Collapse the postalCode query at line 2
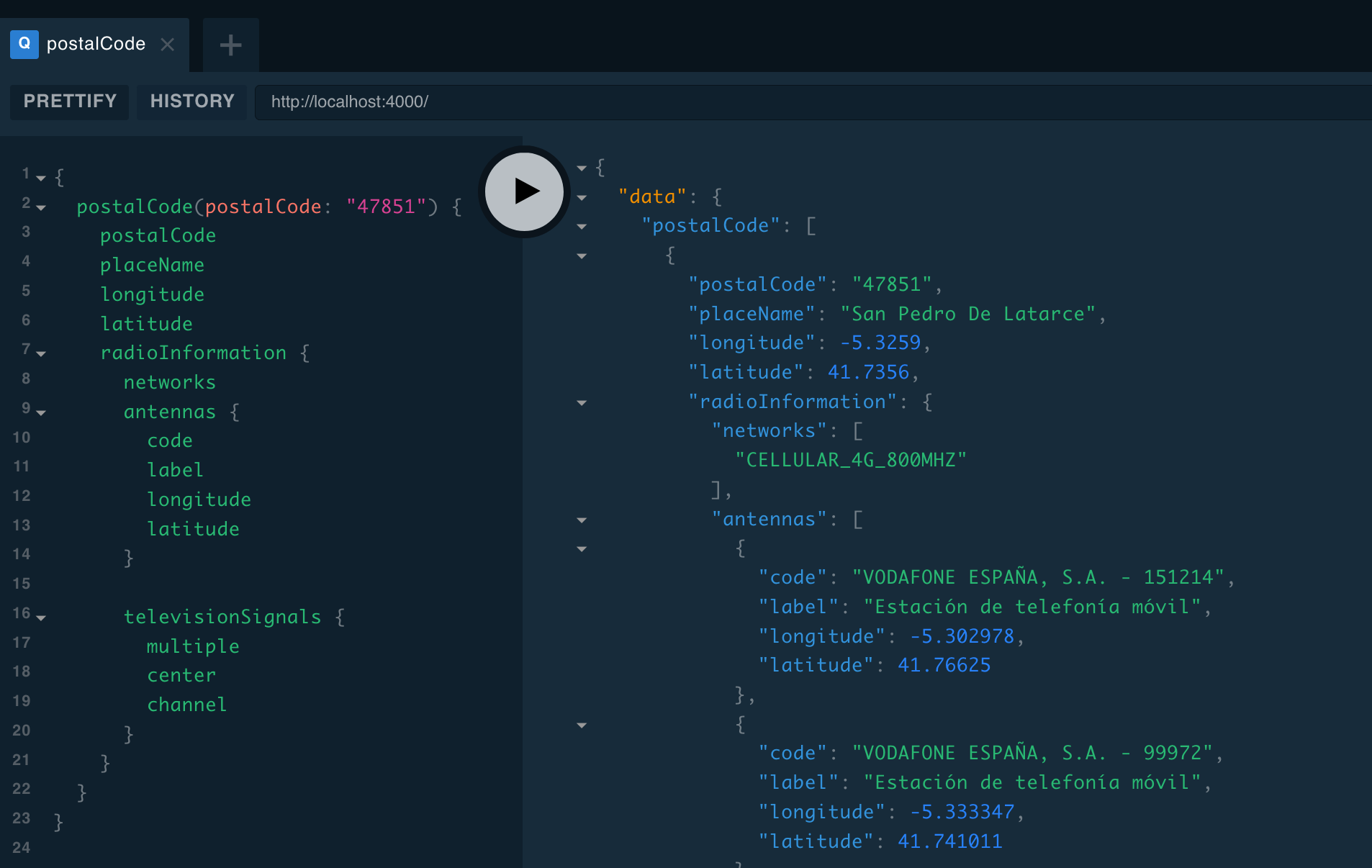 (x=41, y=208)
